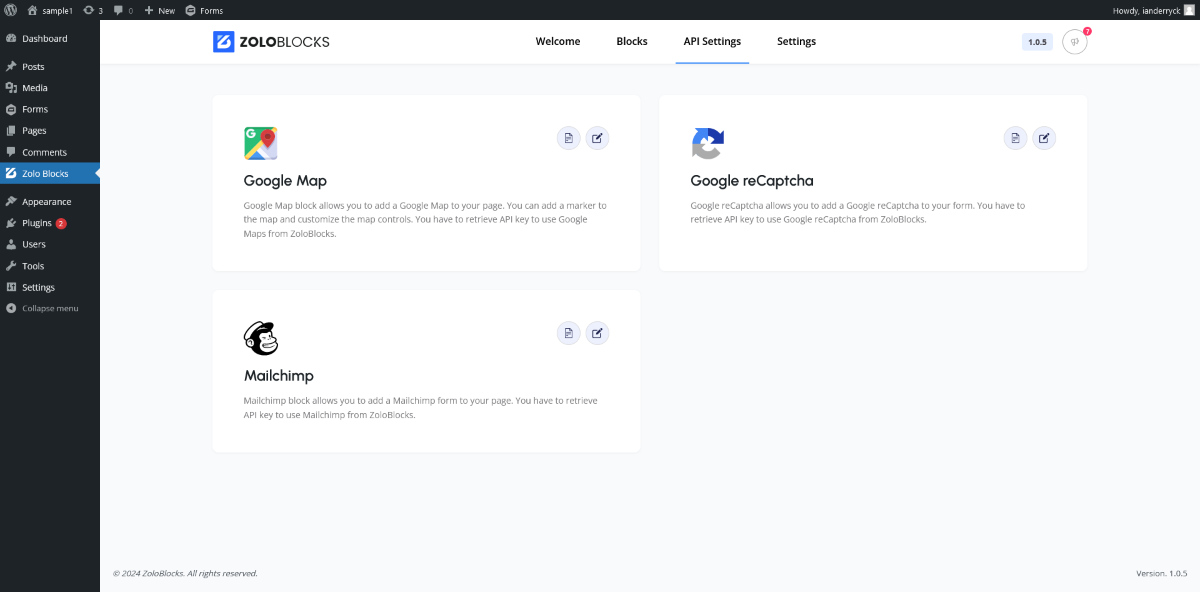Screen dimensions: 1200x592
Task: Click the user avatar in admin bar
Action: (x=1190, y=10)
